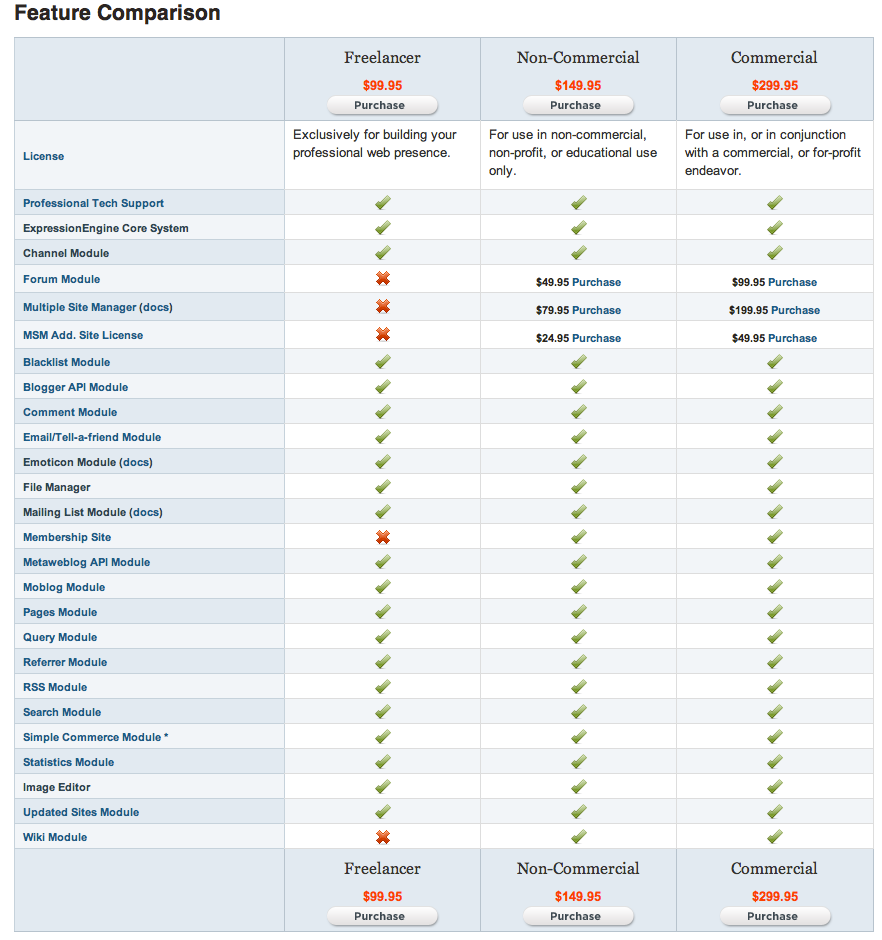
Task: Open the Mailing List Module (docs) link
Action: pos(92,512)
